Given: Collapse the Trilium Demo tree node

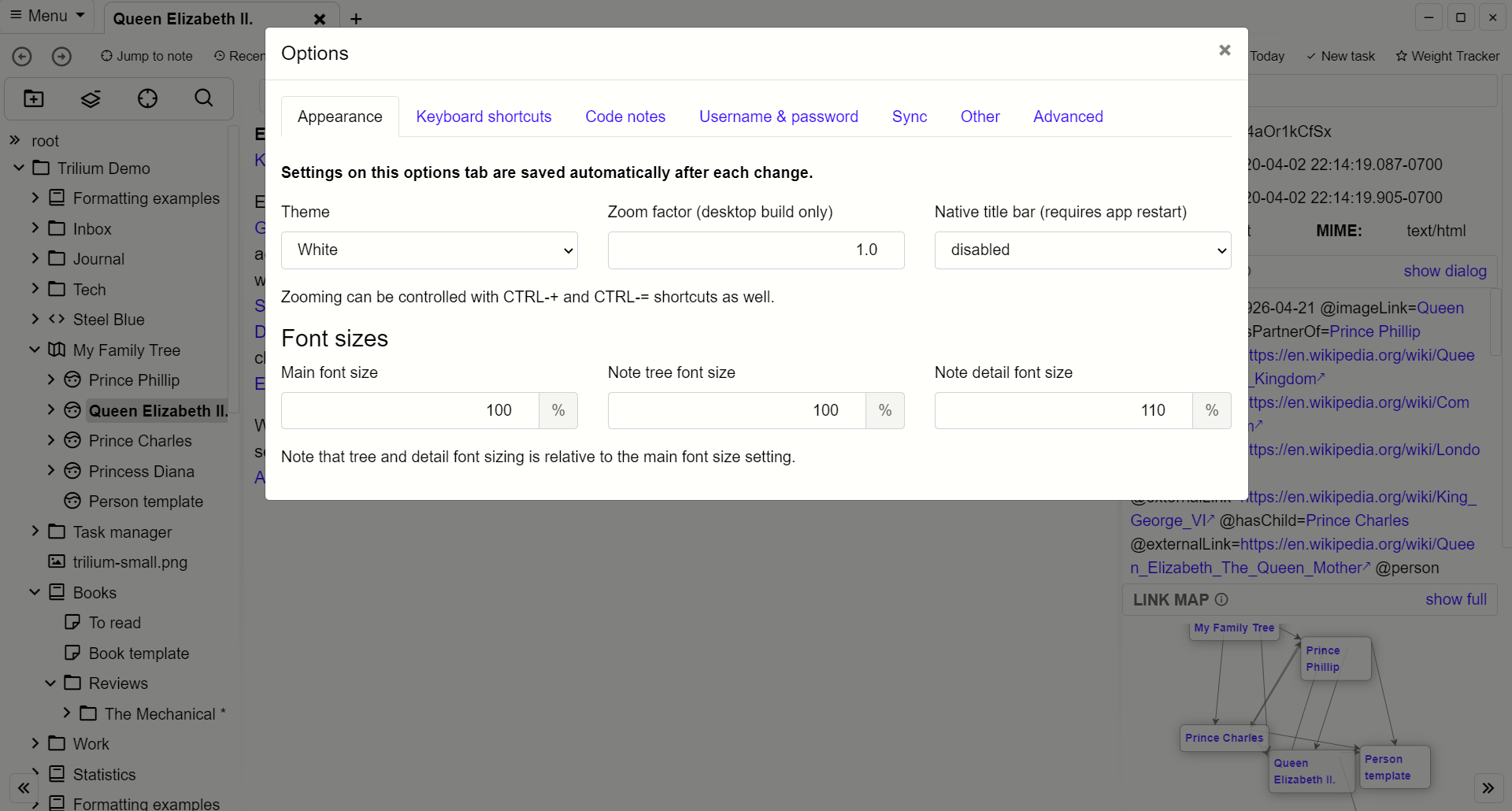Looking at the screenshot, I should coord(19,168).
